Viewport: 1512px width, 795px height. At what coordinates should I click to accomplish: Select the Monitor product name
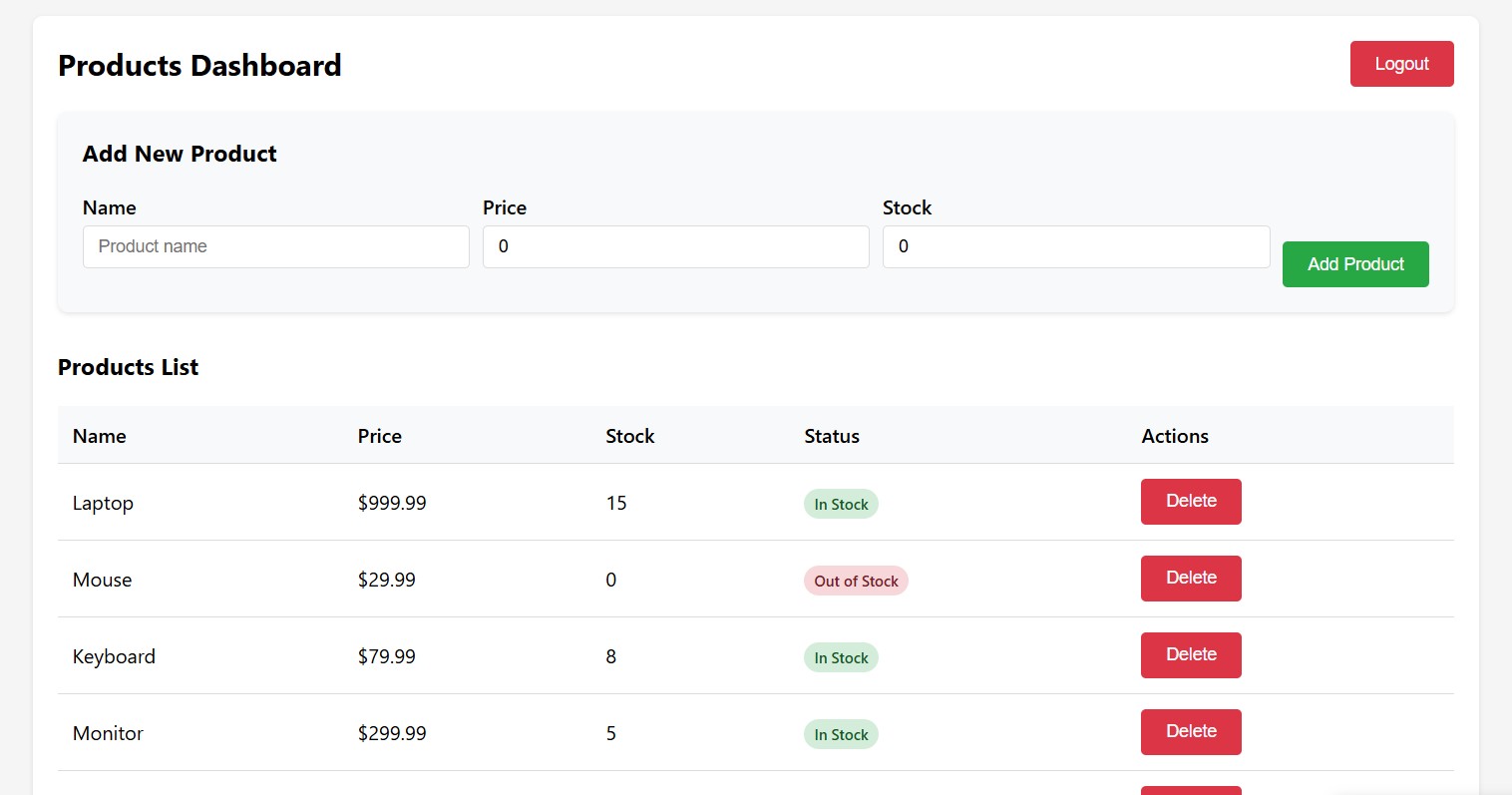pyautogui.click(x=108, y=733)
